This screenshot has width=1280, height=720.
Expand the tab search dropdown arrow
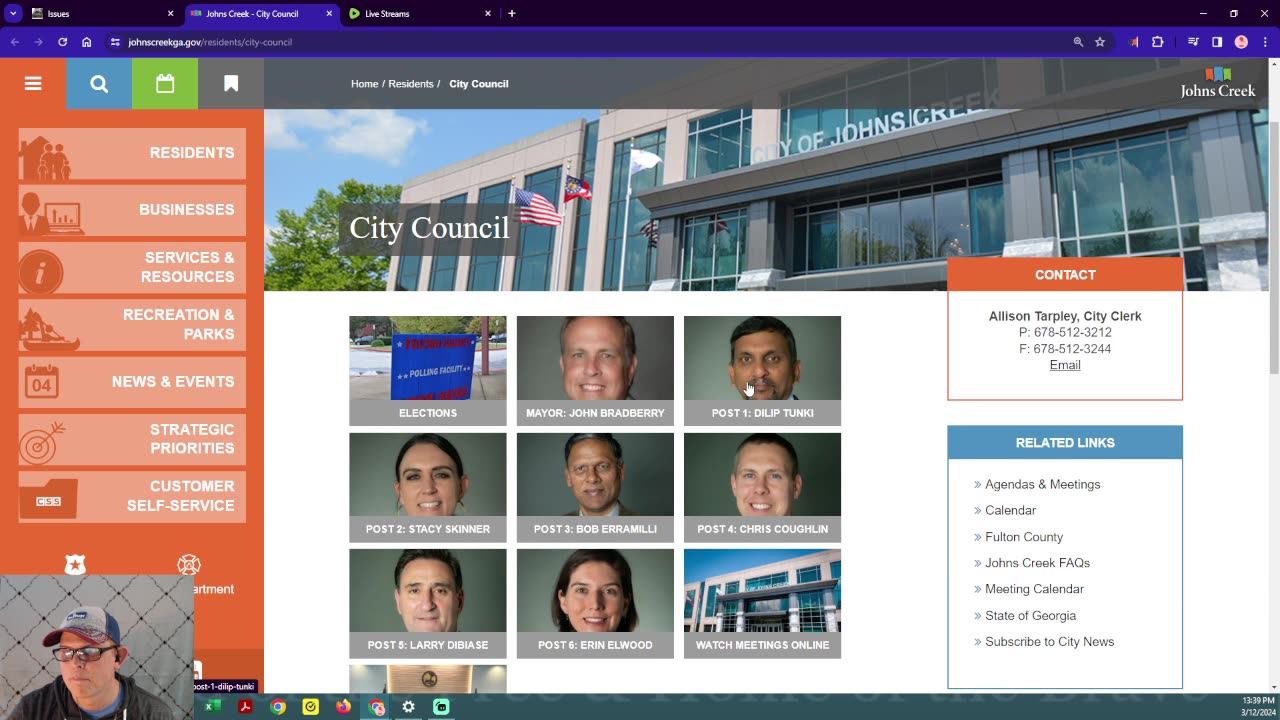13,14
